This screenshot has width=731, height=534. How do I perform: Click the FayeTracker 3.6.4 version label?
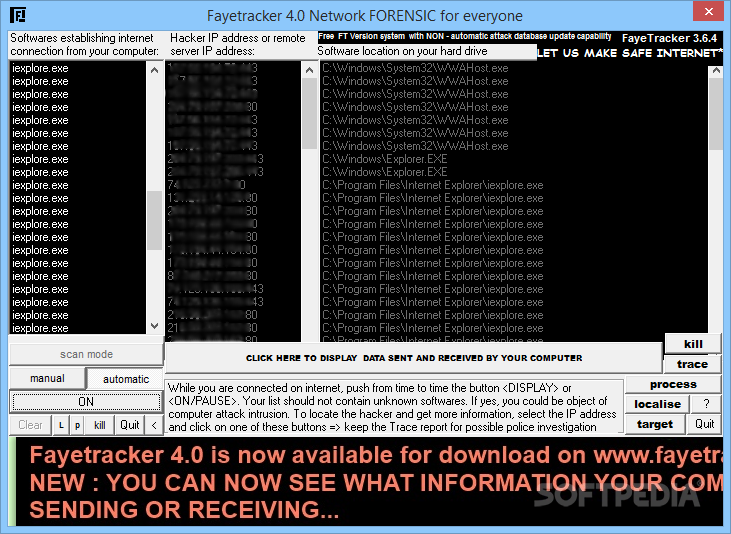coord(669,38)
